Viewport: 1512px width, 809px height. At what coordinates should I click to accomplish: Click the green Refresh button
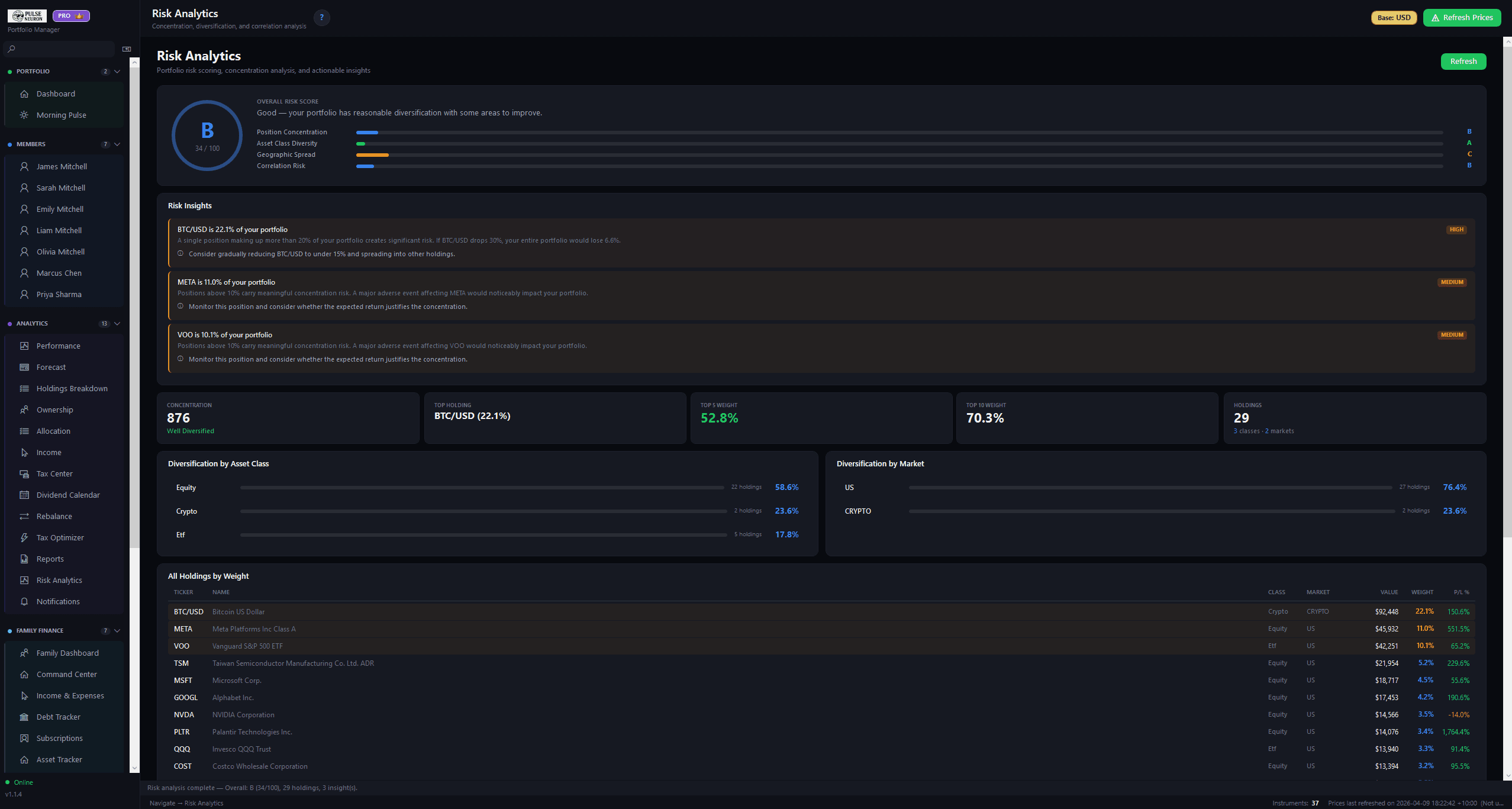click(1463, 61)
